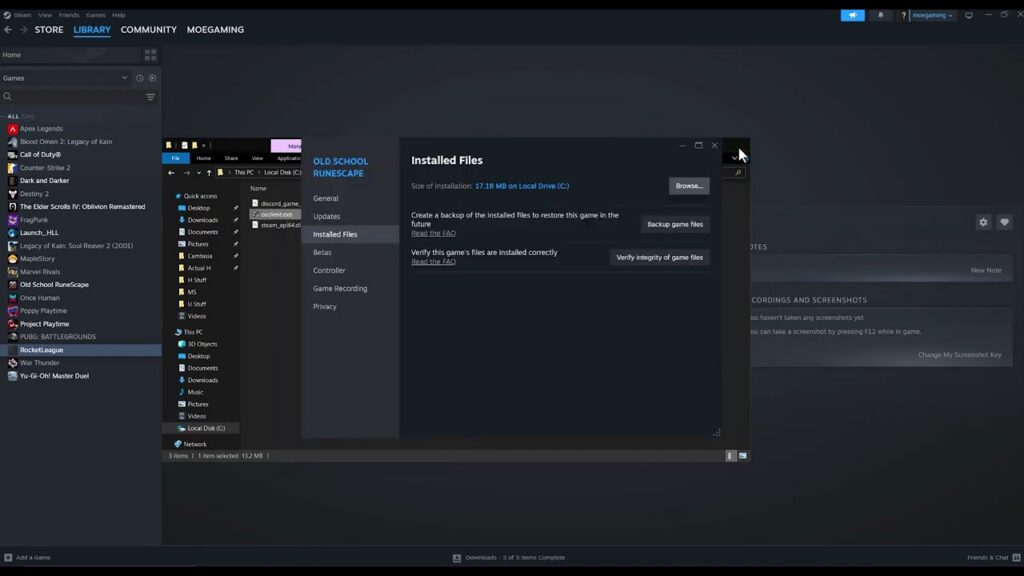Click Backup game files button
Screen dimensions: 1024x576
point(675,224)
